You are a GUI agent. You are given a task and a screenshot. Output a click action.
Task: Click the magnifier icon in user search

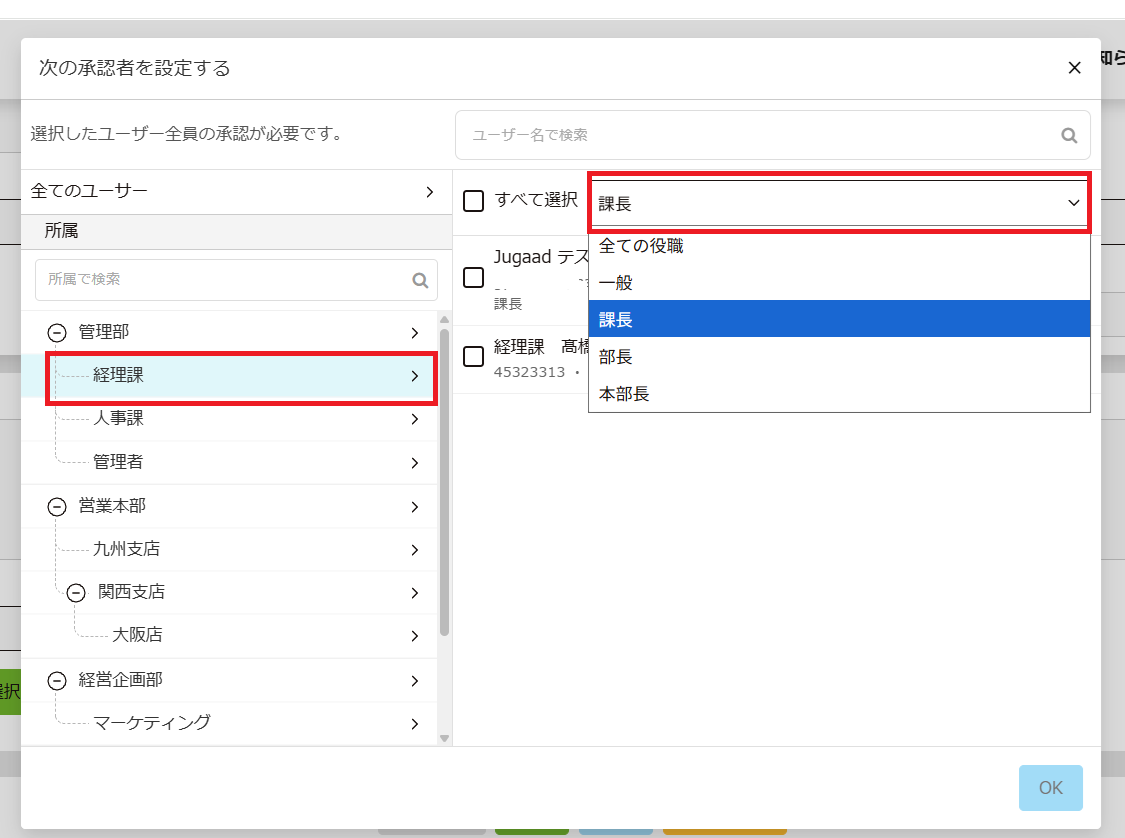(x=1068, y=136)
